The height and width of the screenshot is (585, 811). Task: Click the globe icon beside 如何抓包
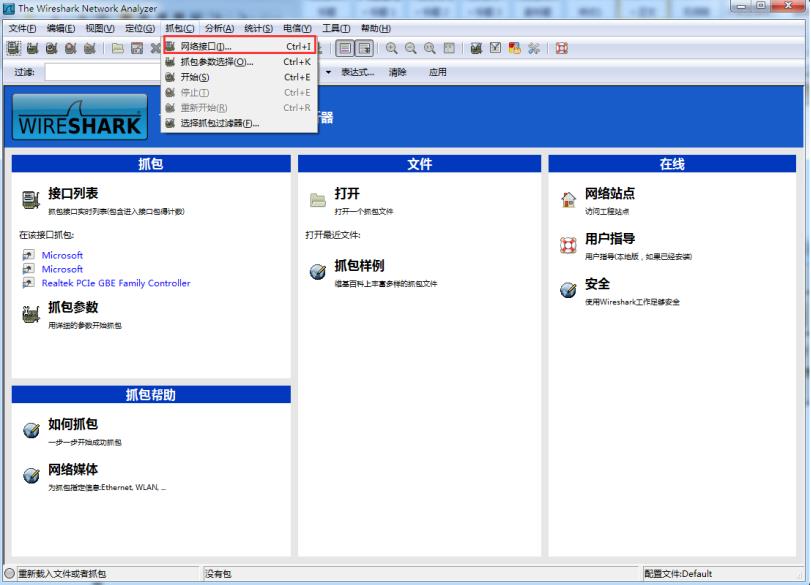coord(31,430)
